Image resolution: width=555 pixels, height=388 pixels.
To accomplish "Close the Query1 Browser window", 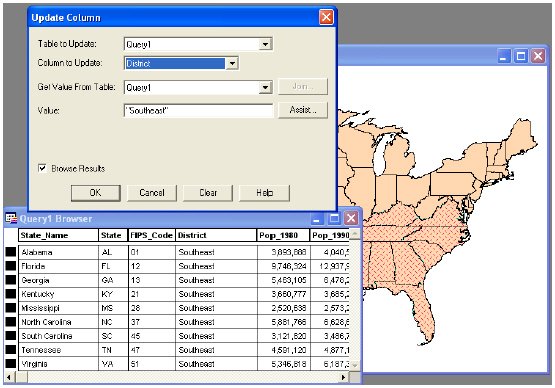I will [x=351, y=218].
